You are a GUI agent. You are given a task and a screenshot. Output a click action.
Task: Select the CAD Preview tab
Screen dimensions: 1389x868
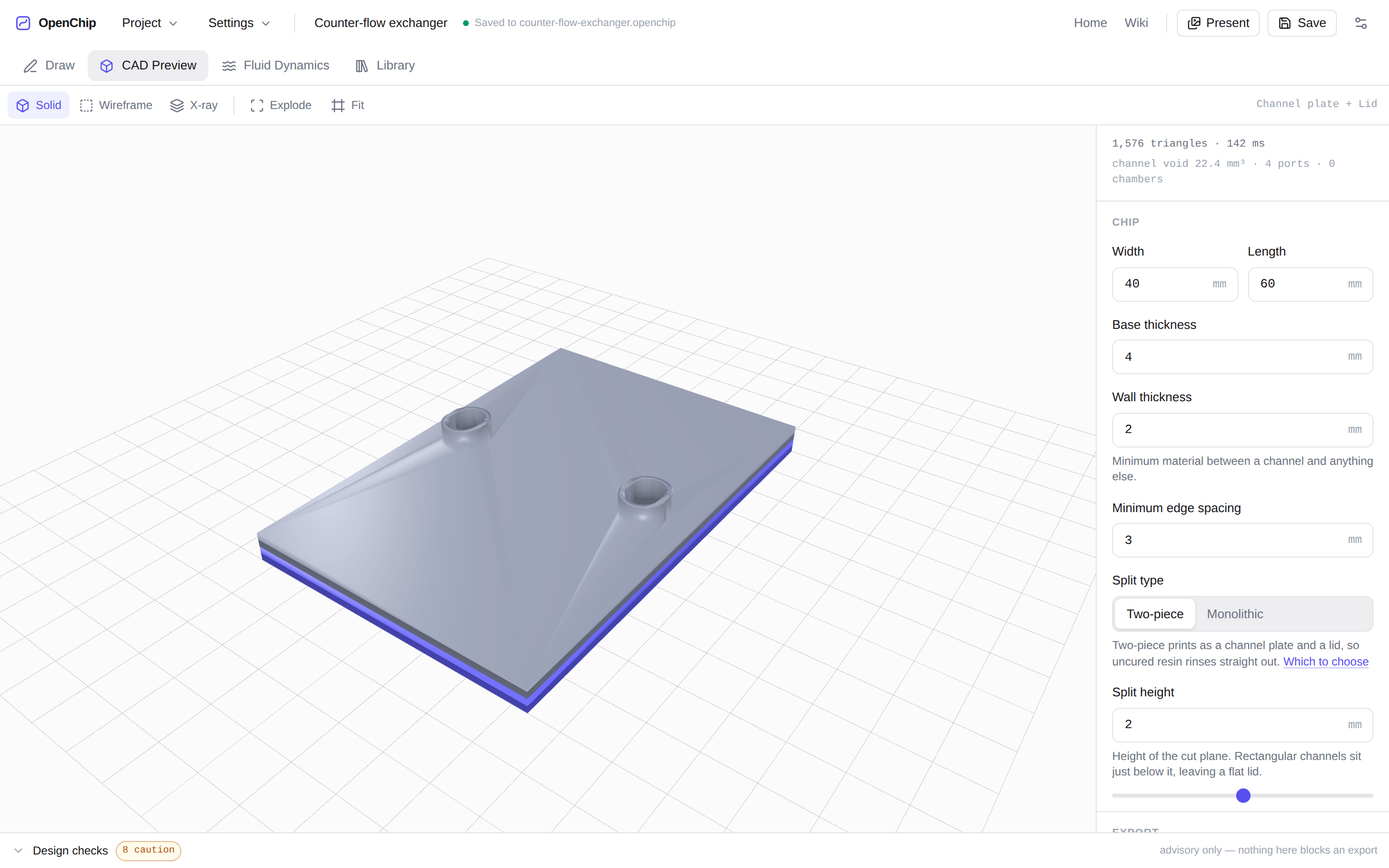148,66
